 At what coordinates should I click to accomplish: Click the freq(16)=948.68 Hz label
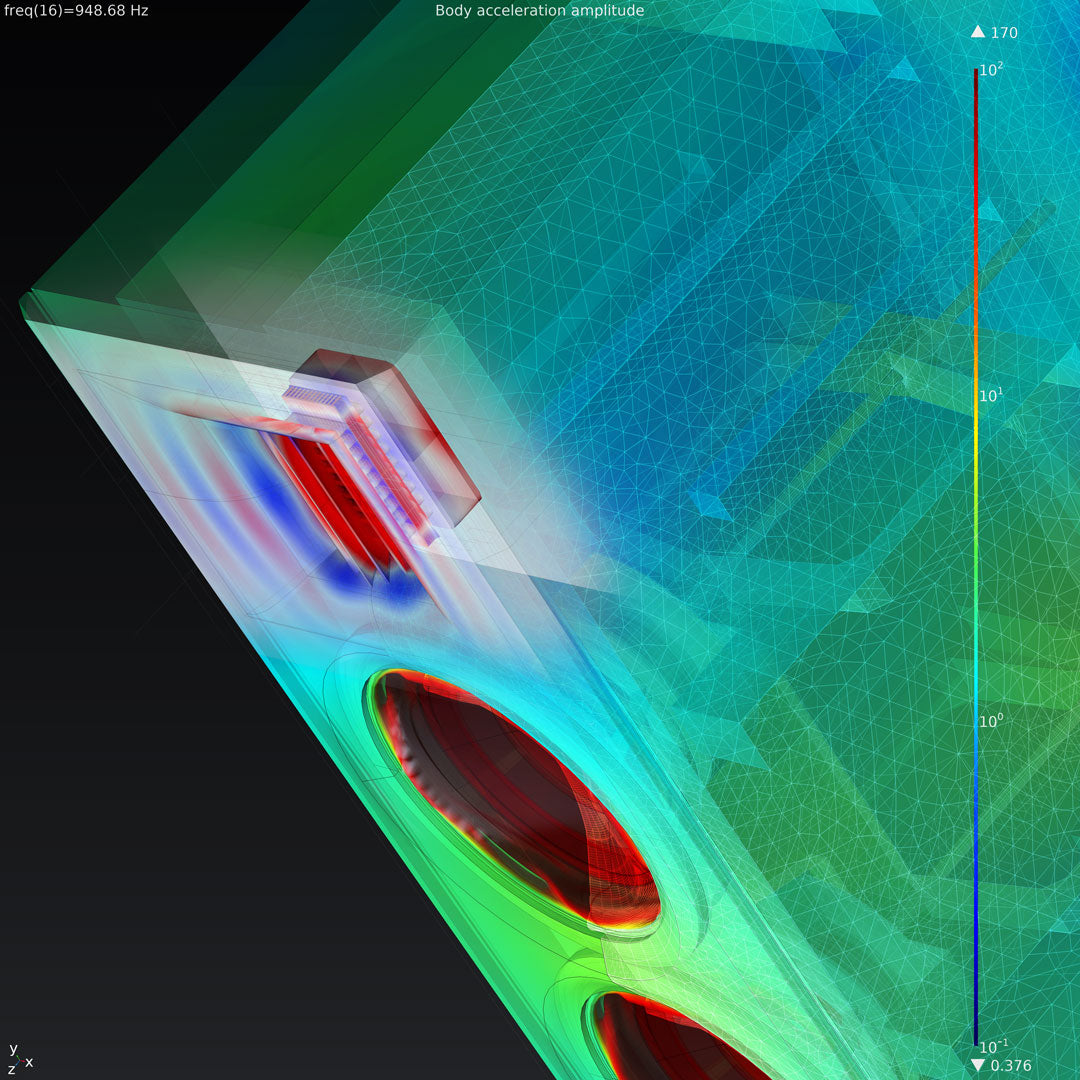coord(76,11)
